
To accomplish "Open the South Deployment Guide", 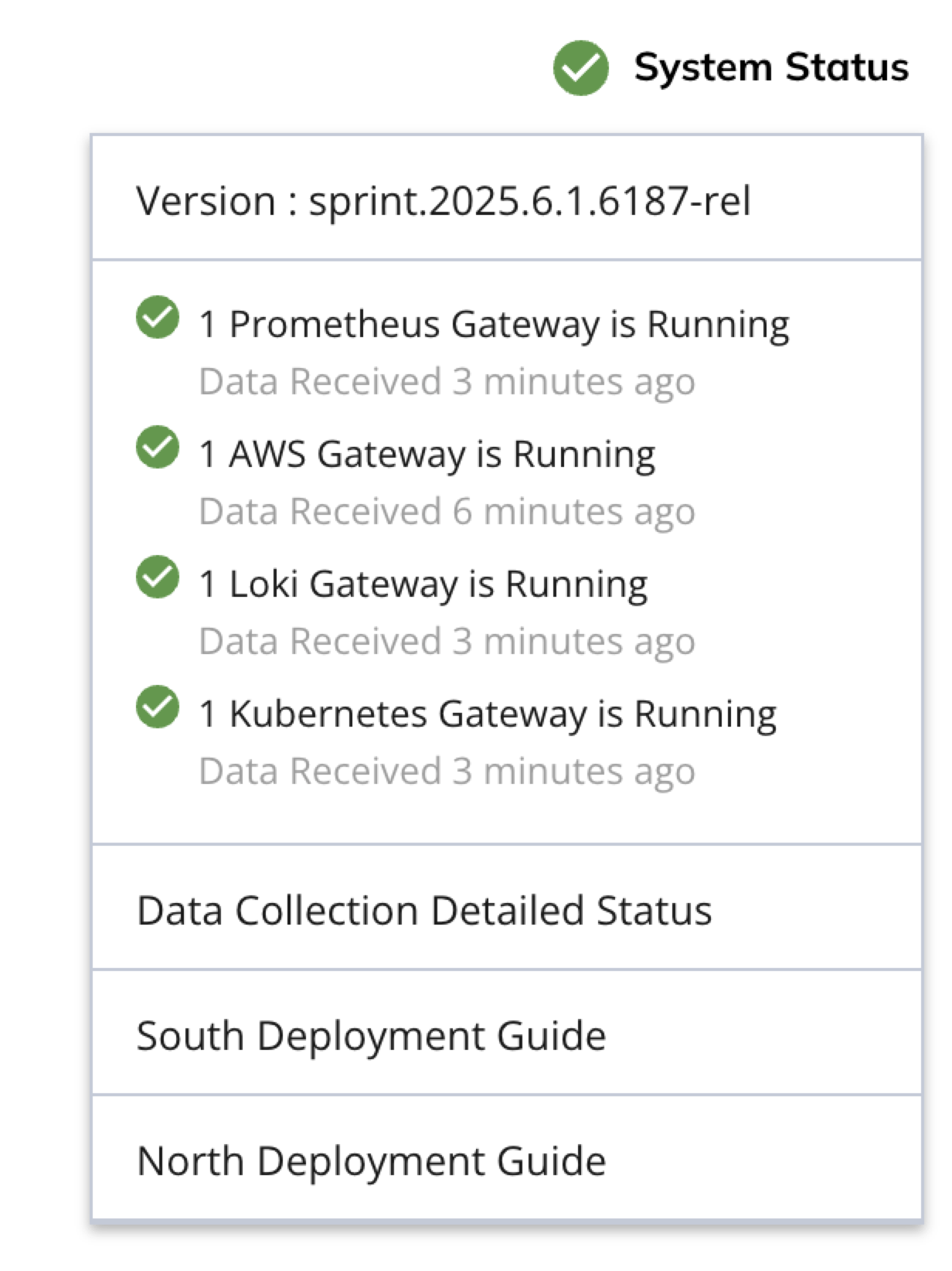I will click(x=507, y=1034).
